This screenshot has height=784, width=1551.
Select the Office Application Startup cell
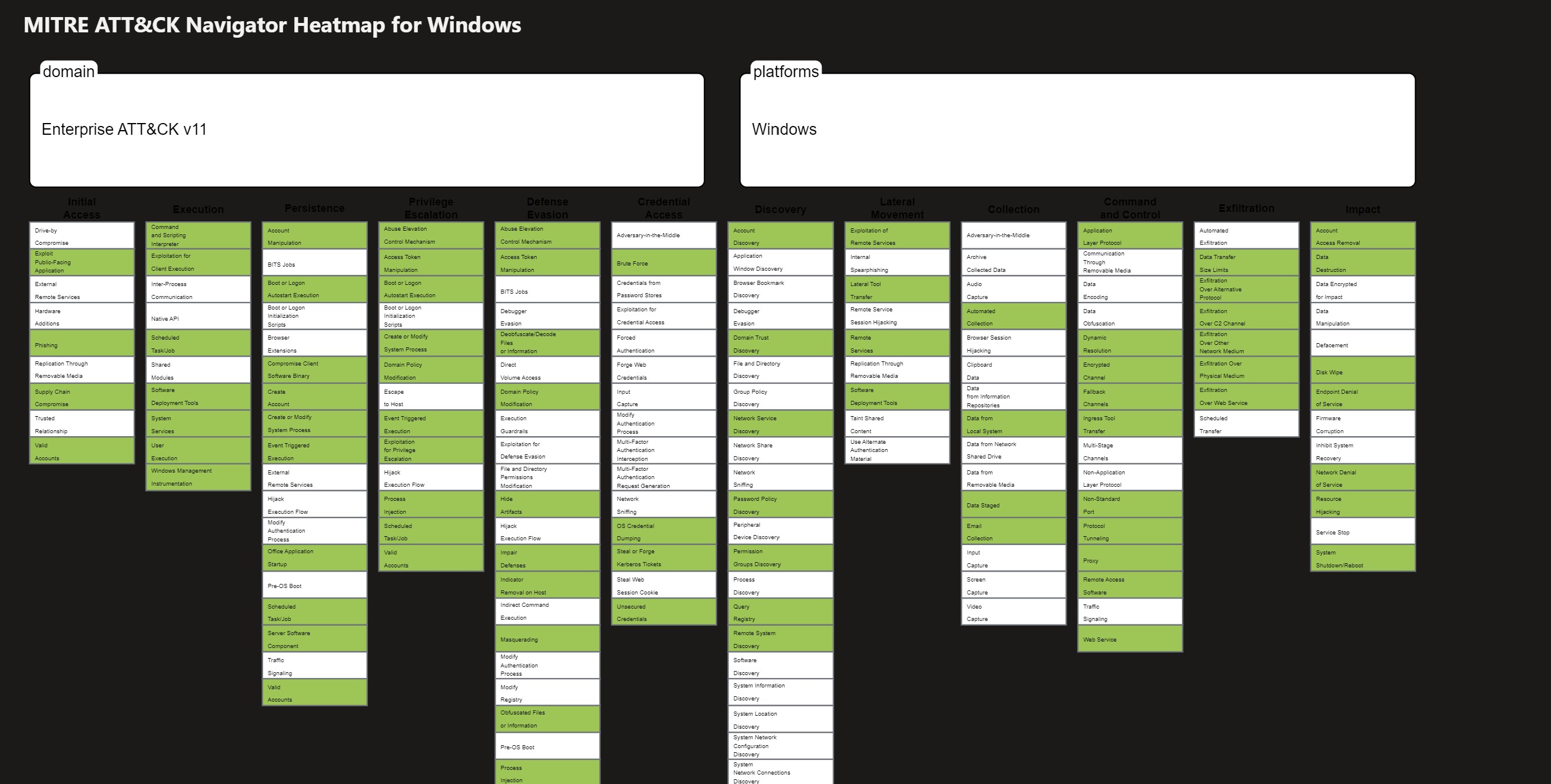(315, 558)
